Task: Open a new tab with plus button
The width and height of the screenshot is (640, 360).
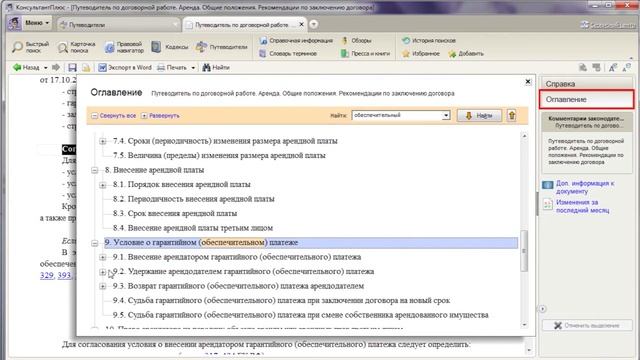Action: [x=313, y=24]
